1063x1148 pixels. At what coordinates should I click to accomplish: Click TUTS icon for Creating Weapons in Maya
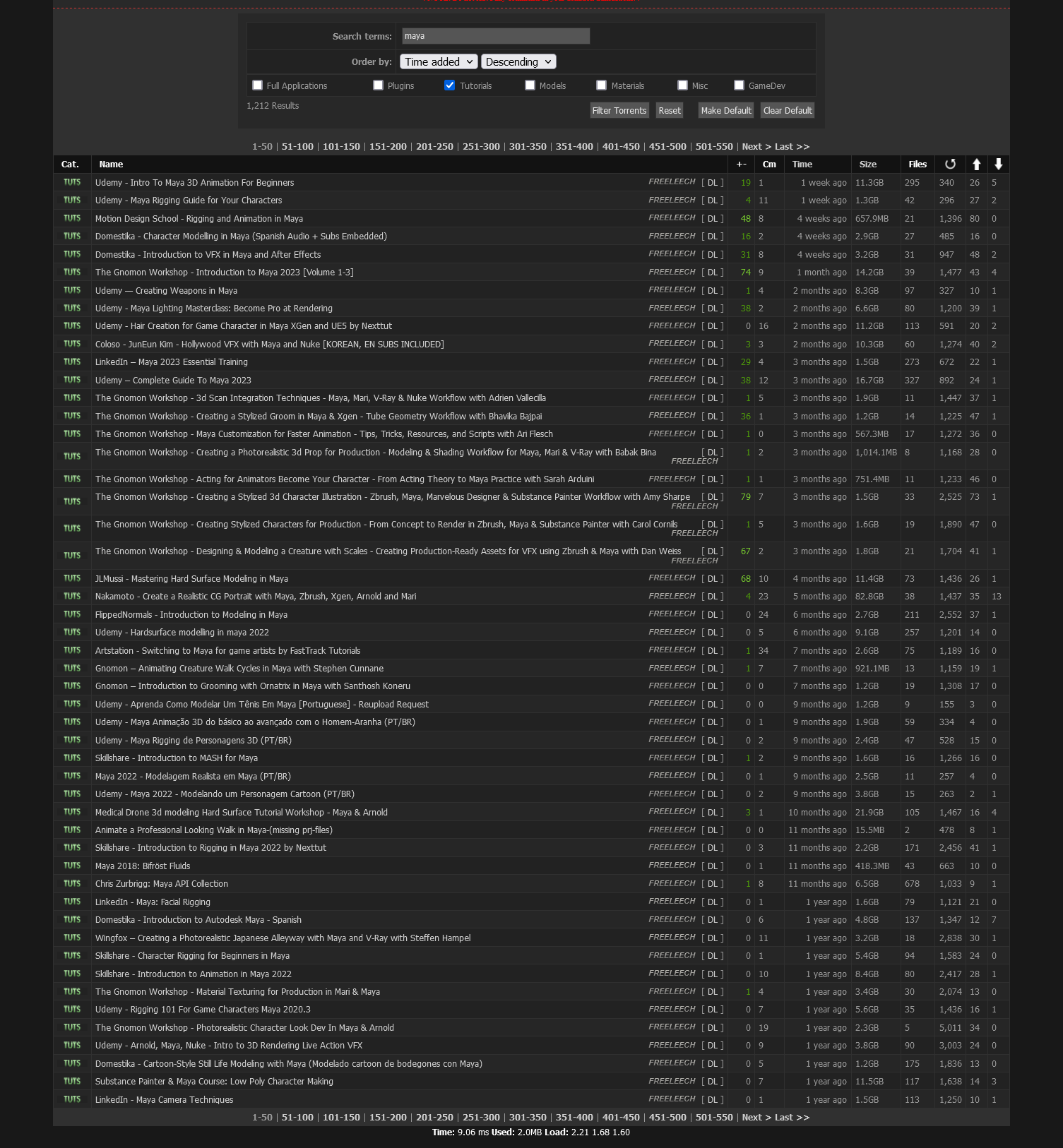click(72, 290)
